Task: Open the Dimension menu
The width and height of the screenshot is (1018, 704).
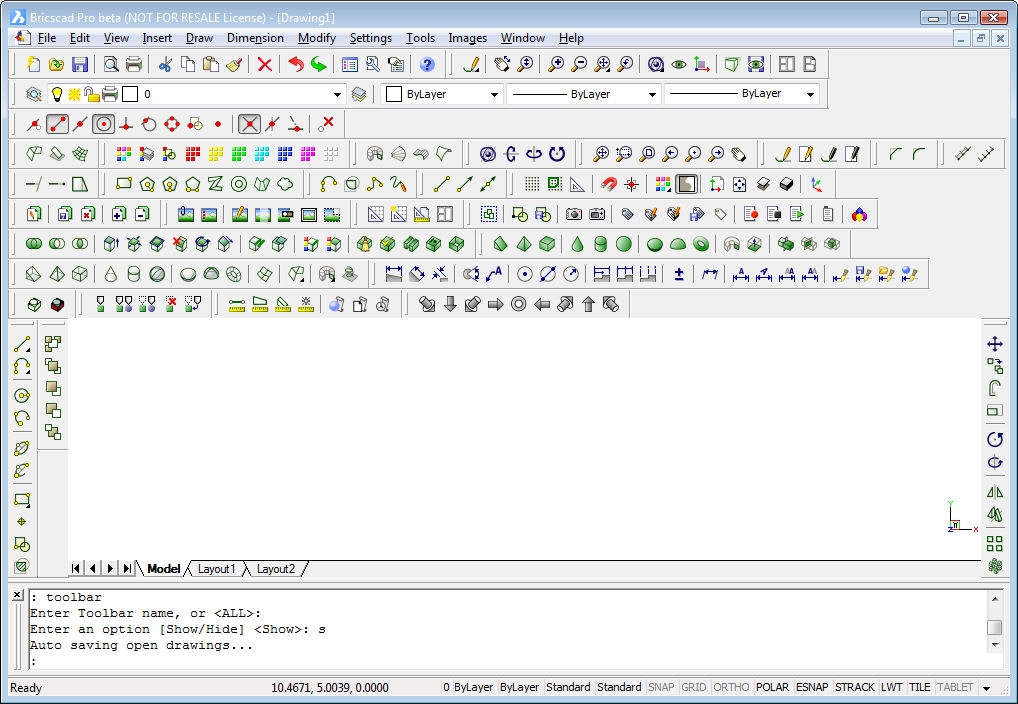Action: pos(255,38)
